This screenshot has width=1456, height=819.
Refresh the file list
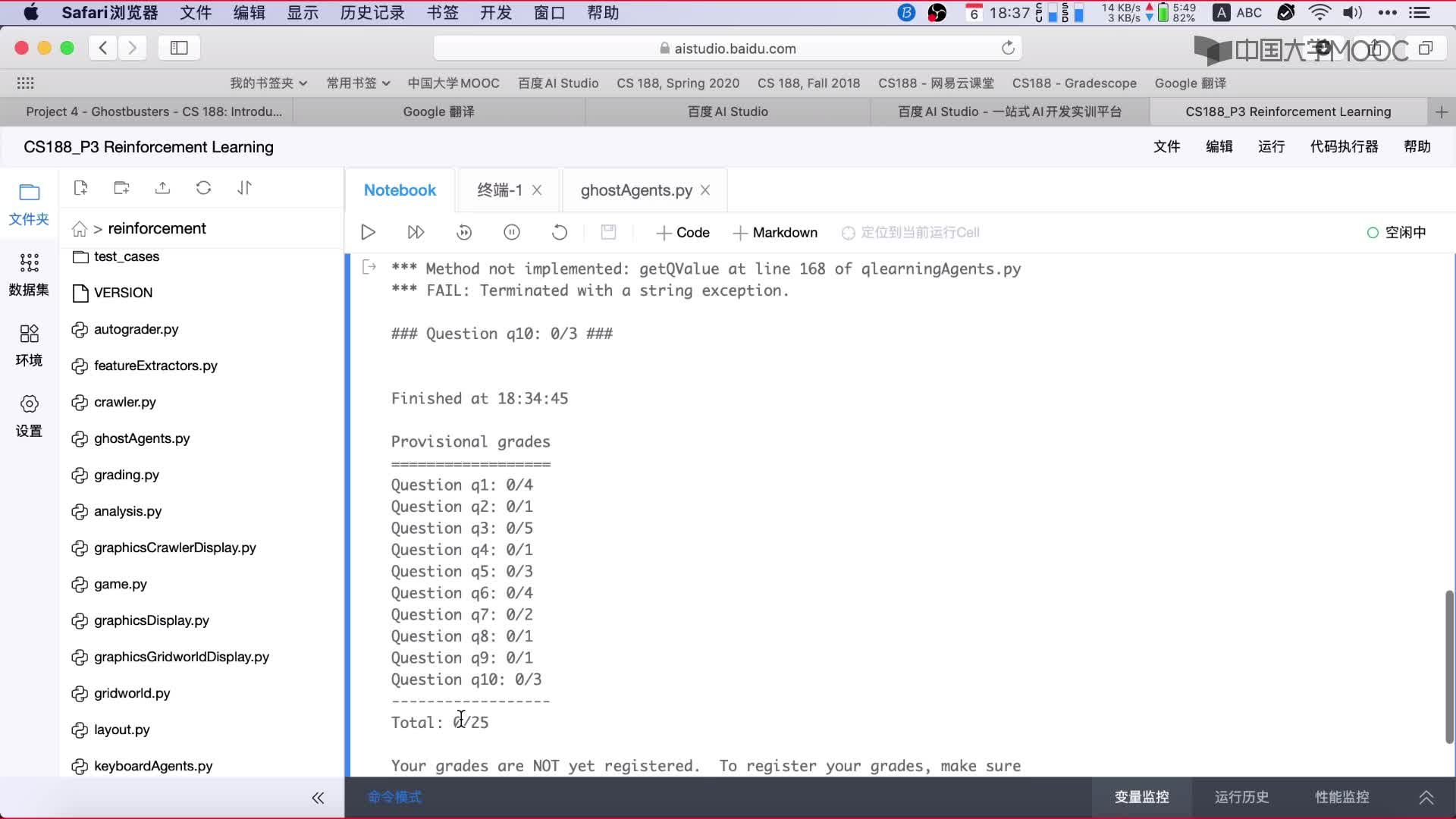click(x=203, y=187)
